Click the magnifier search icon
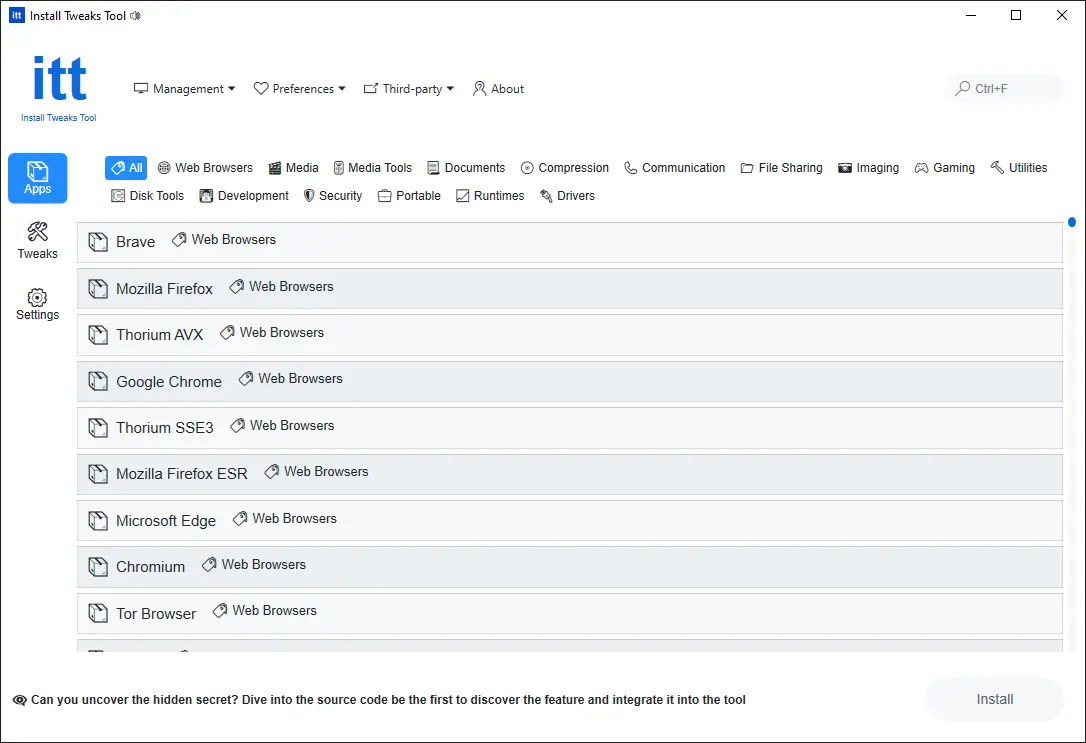This screenshot has height=743, width=1086. (962, 89)
